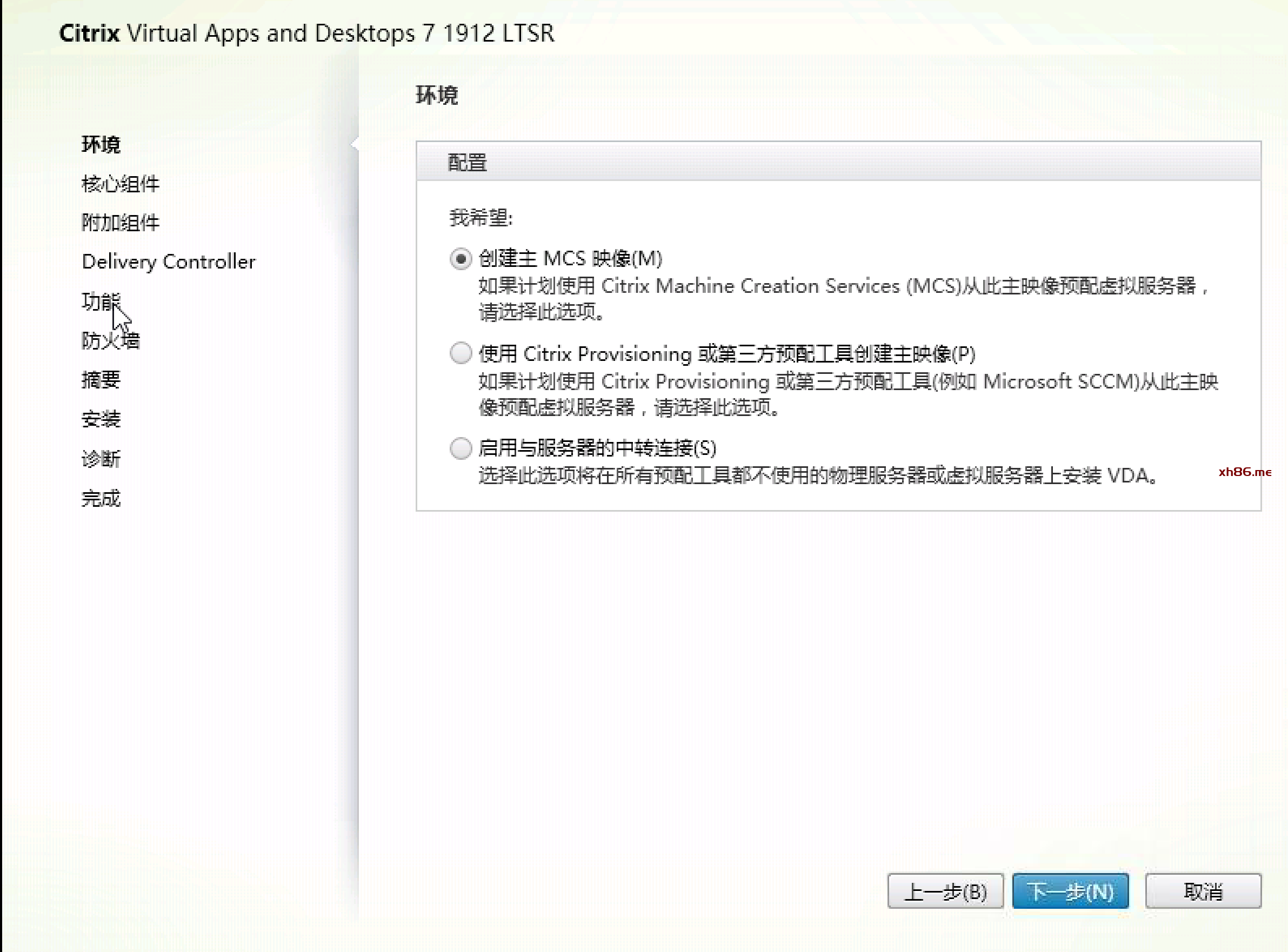Image resolution: width=1288 pixels, height=952 pixels.
Task: Click the 上一步(B) button
Action: (x=944, y=891)
